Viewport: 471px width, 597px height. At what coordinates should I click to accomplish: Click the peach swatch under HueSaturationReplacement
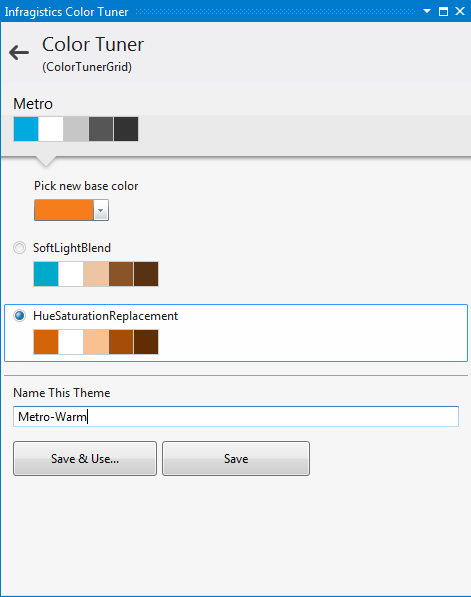point(96,342)
